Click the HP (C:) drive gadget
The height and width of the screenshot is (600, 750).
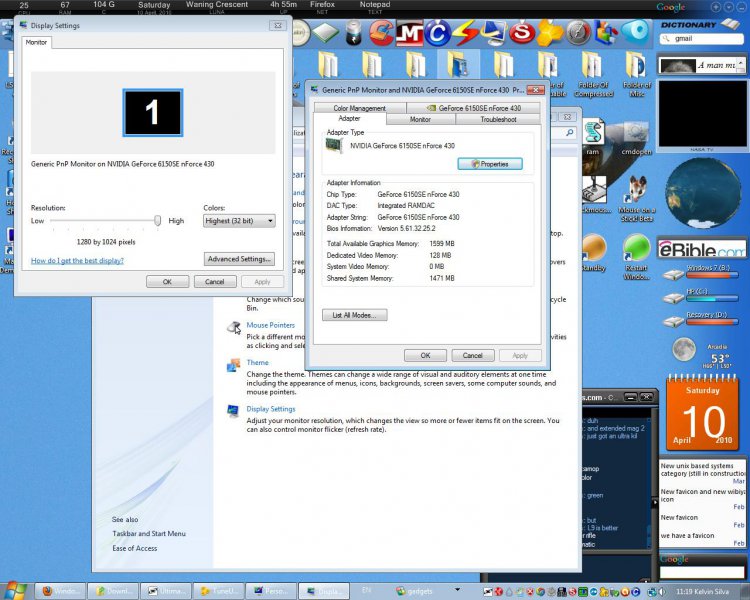tap(701, 296)
